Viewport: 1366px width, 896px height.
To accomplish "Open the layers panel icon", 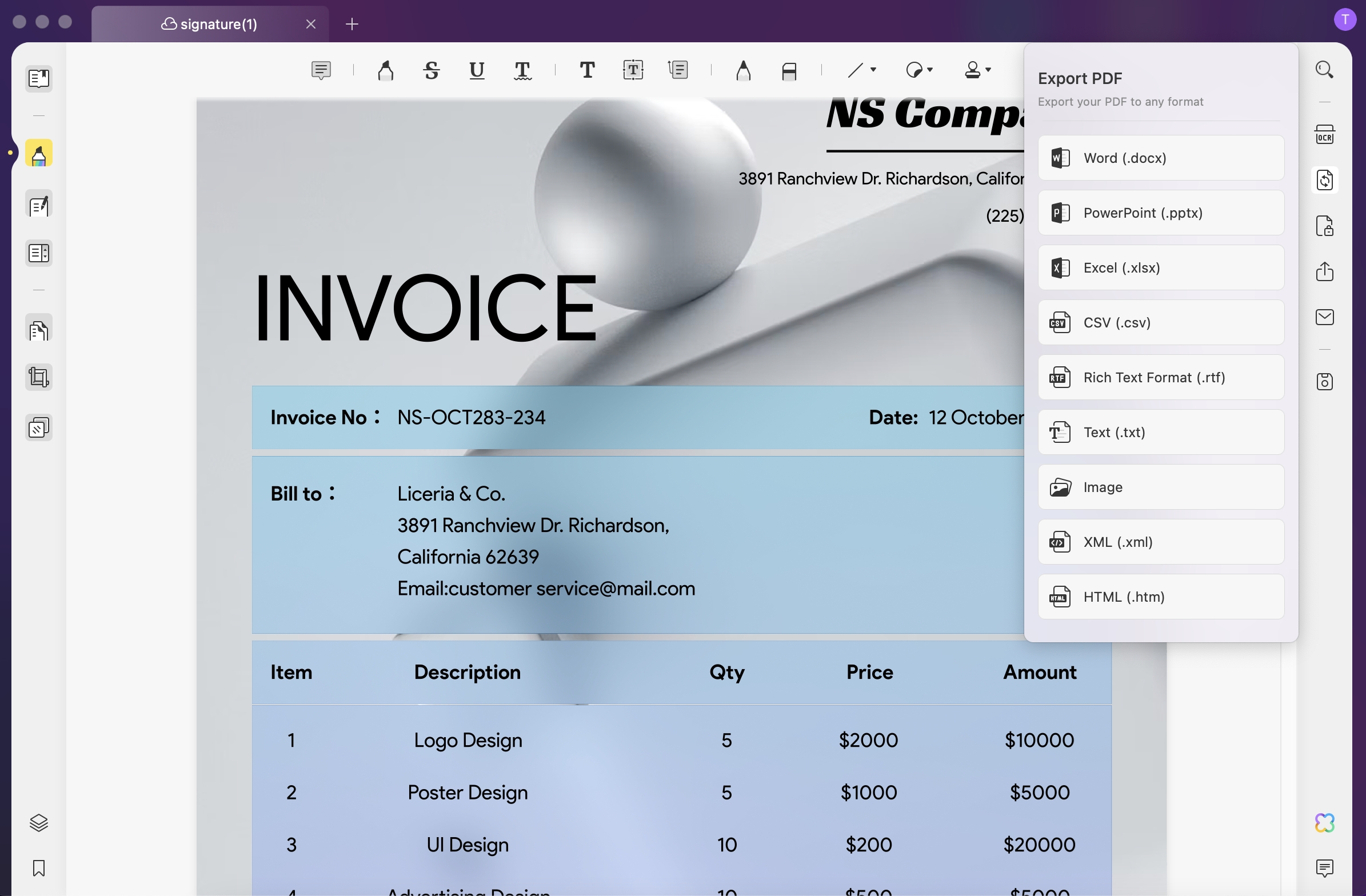I will point(38,822).
